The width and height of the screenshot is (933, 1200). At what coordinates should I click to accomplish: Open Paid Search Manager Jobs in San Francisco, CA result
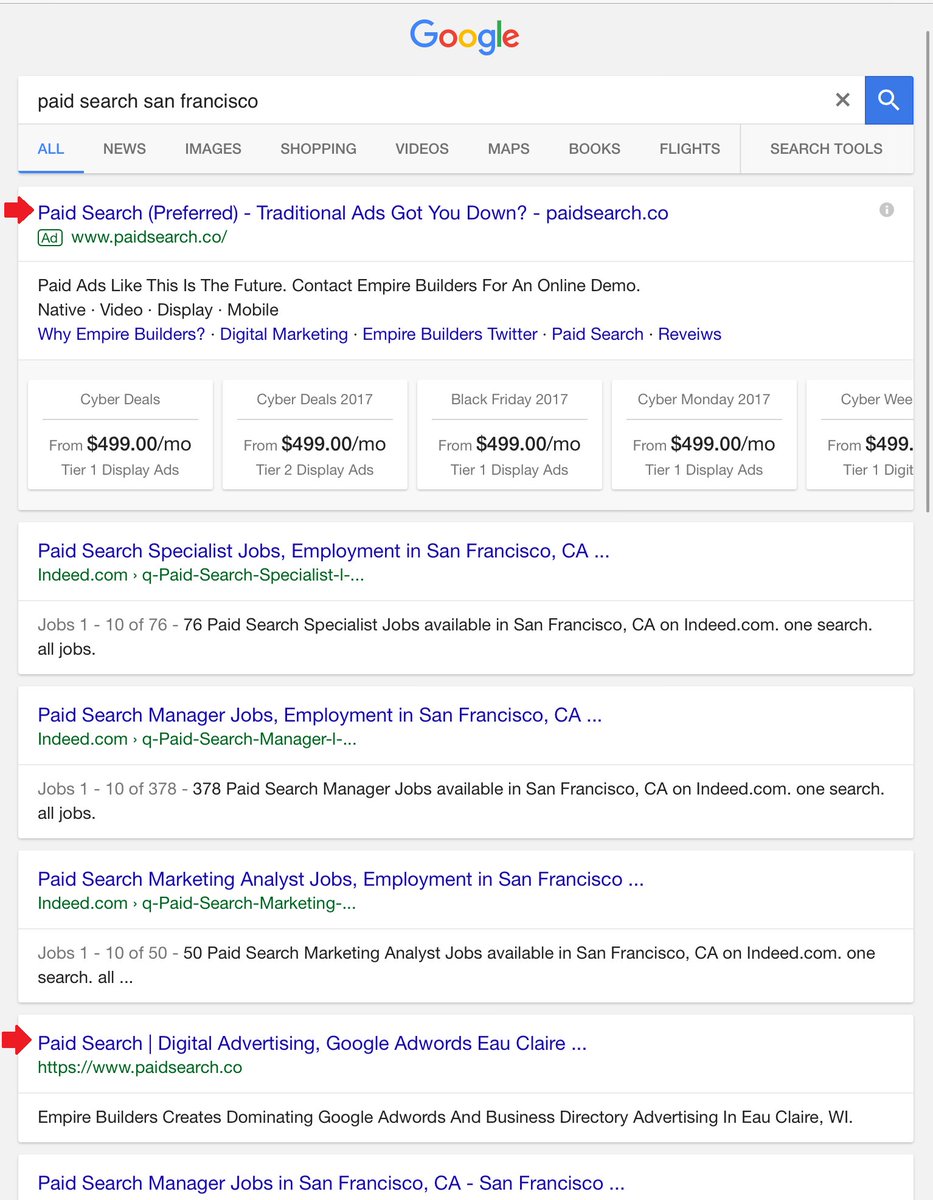(x=331, y=1183)
